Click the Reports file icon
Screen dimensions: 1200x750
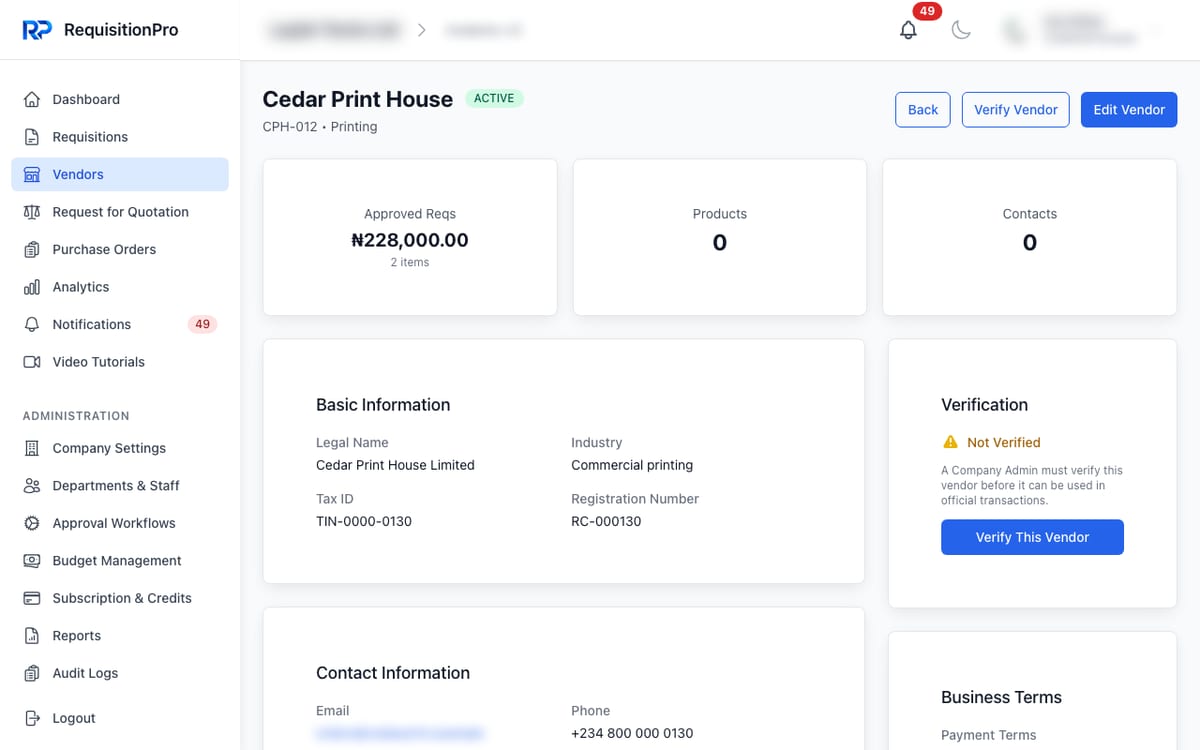32,636
